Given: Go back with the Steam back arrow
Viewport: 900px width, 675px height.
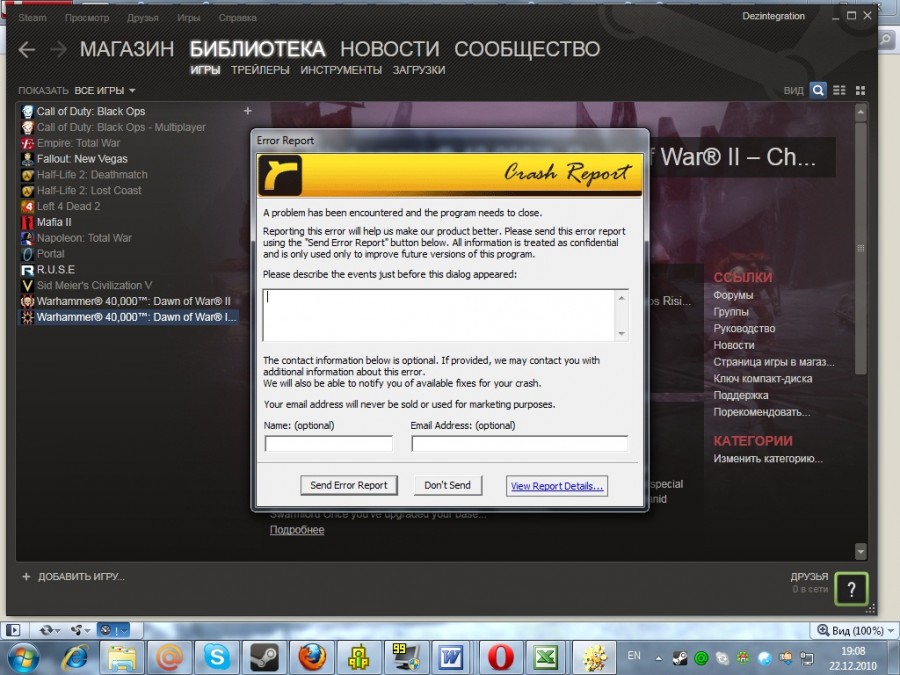Looking at the screenshot, I should tap(26, 50).
